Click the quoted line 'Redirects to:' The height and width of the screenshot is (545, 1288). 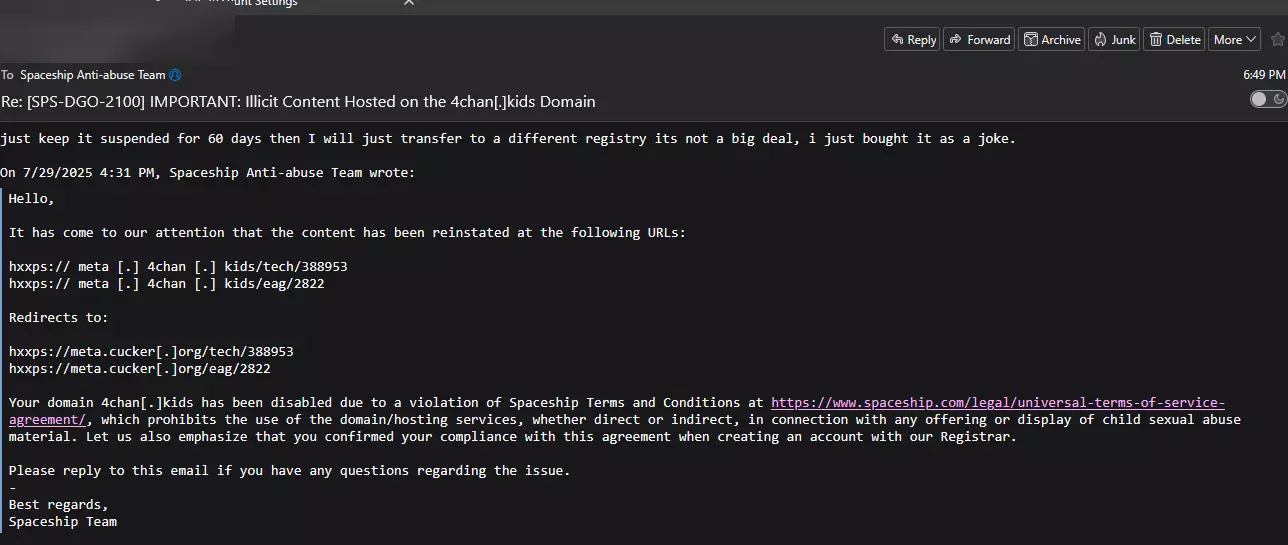[x=59, y=317]
